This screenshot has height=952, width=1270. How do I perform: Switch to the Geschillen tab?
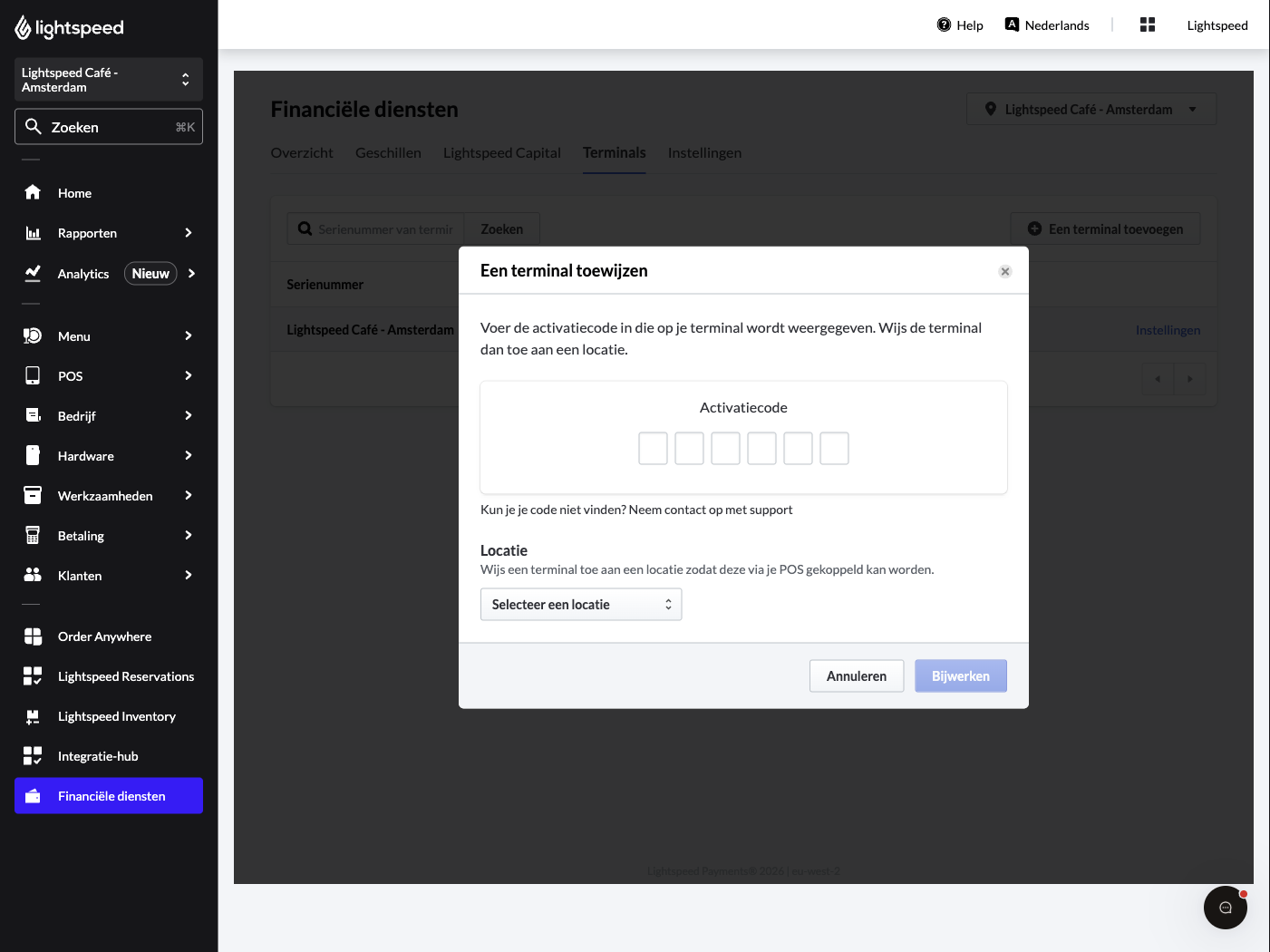388,153
